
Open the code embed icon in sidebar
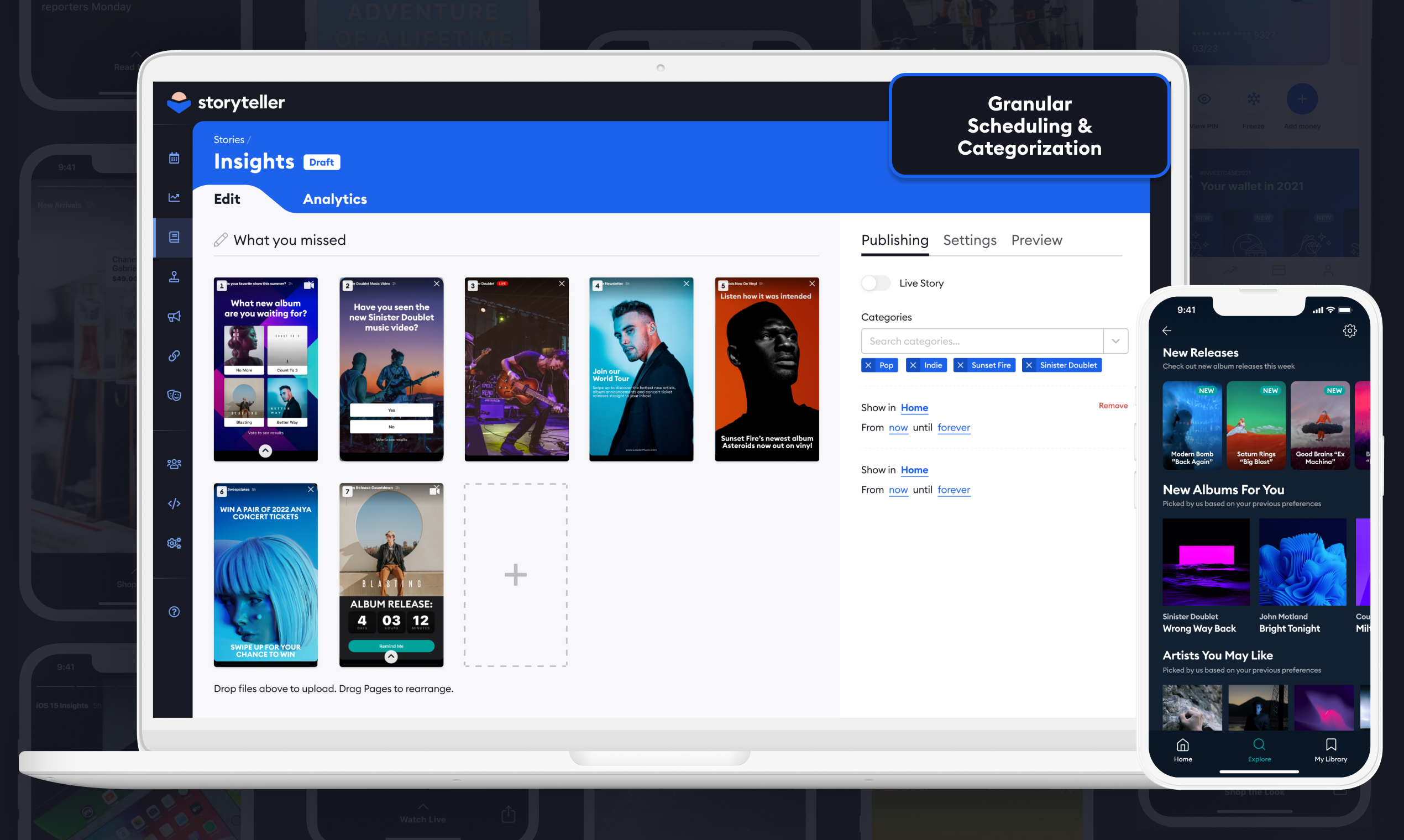click(173, 503)
